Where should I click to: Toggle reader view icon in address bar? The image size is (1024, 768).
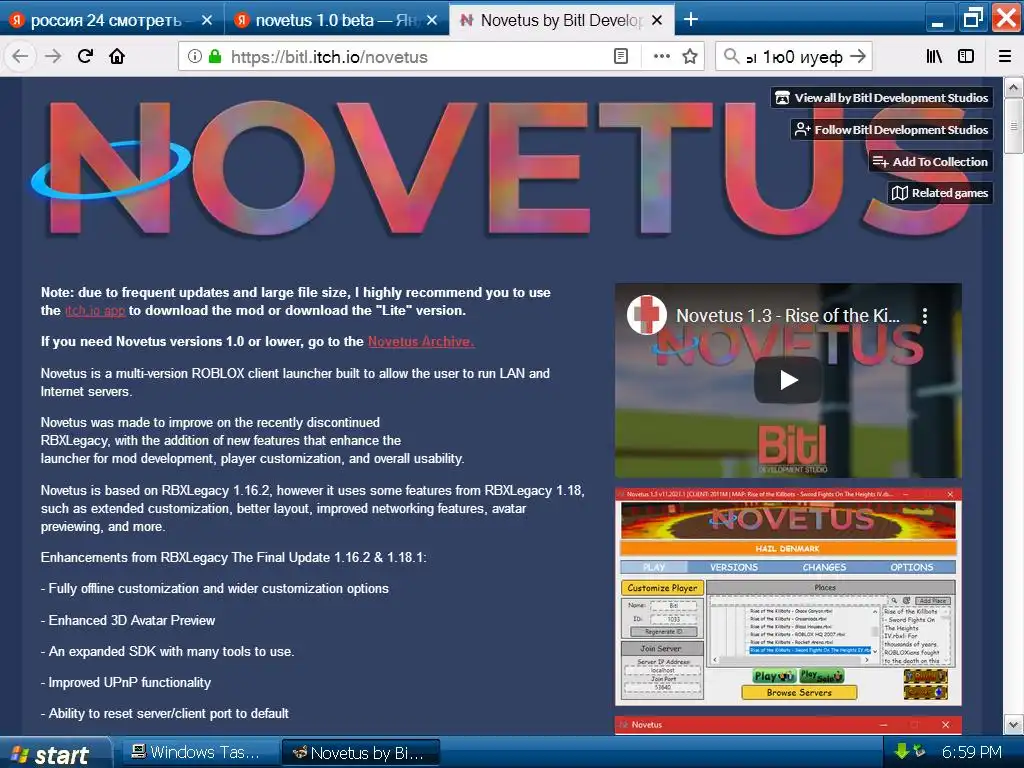(x=621, y=56)
